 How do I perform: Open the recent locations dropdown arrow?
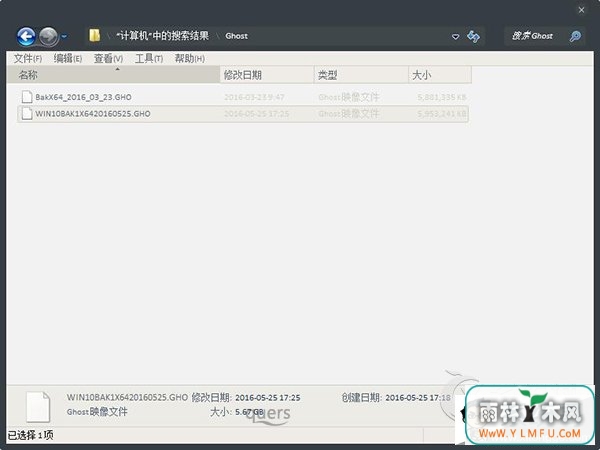[x=64, y=37]
